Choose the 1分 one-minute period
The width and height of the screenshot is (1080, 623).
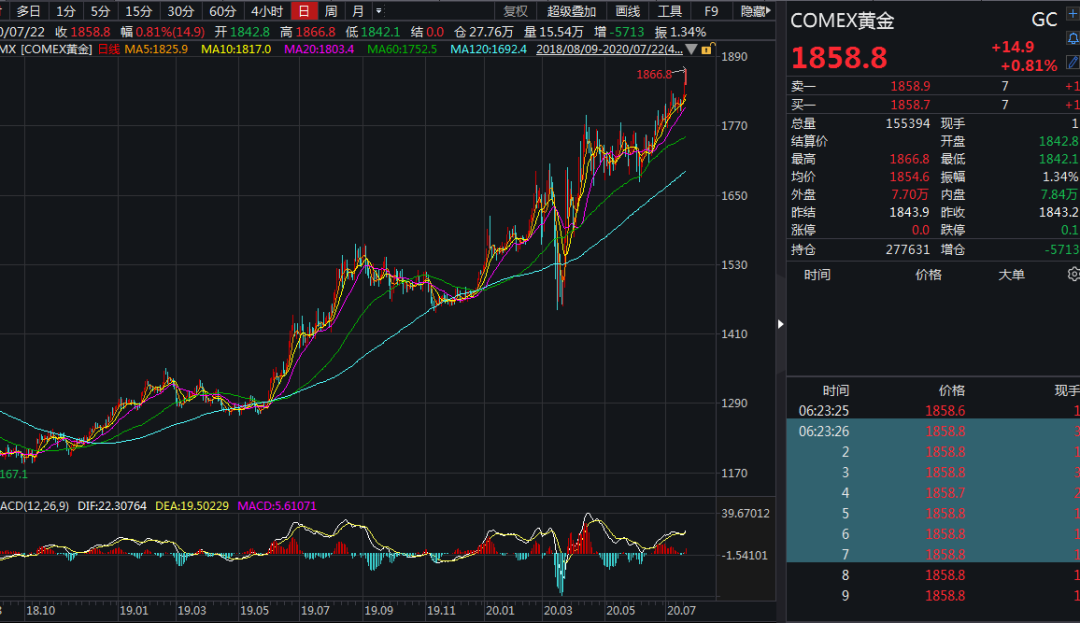click(x=65, y=12)
